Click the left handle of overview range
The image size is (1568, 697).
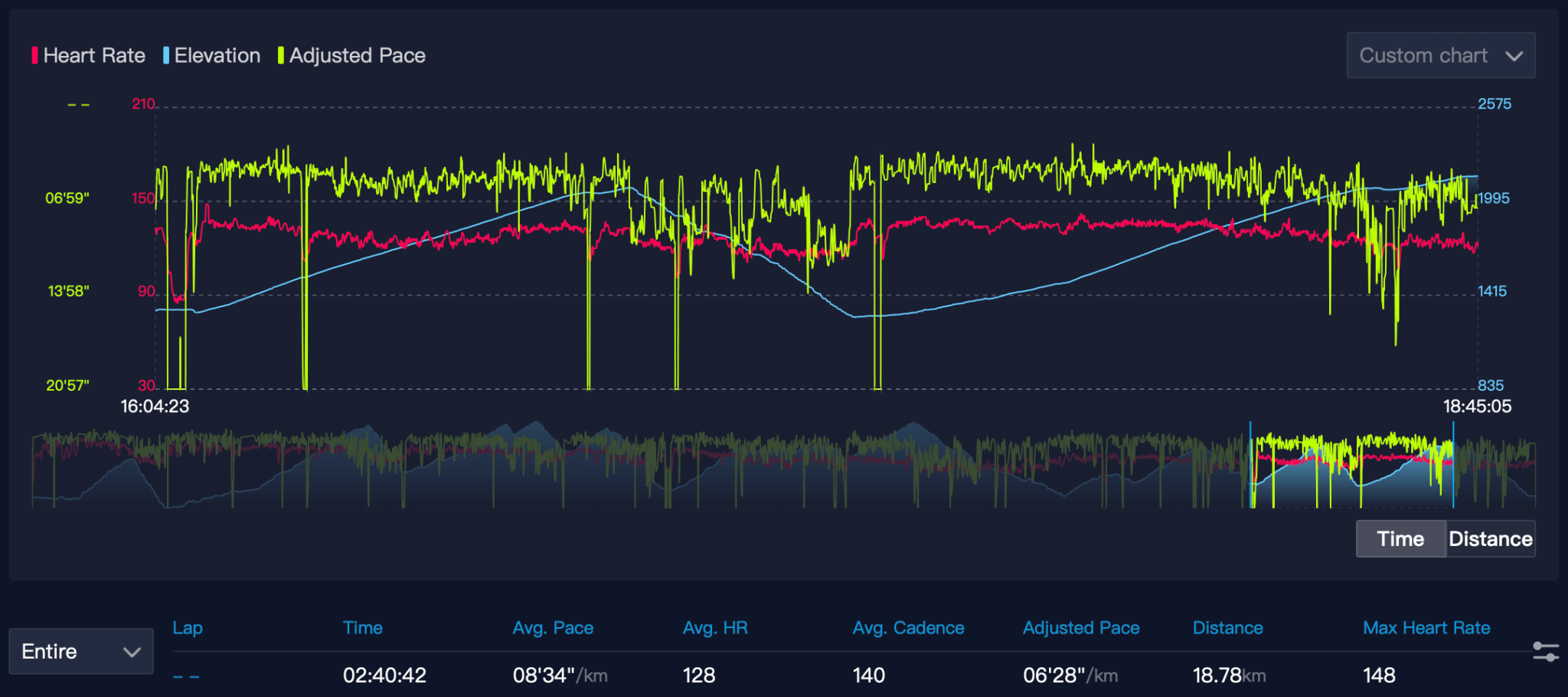coord(1251,464)
